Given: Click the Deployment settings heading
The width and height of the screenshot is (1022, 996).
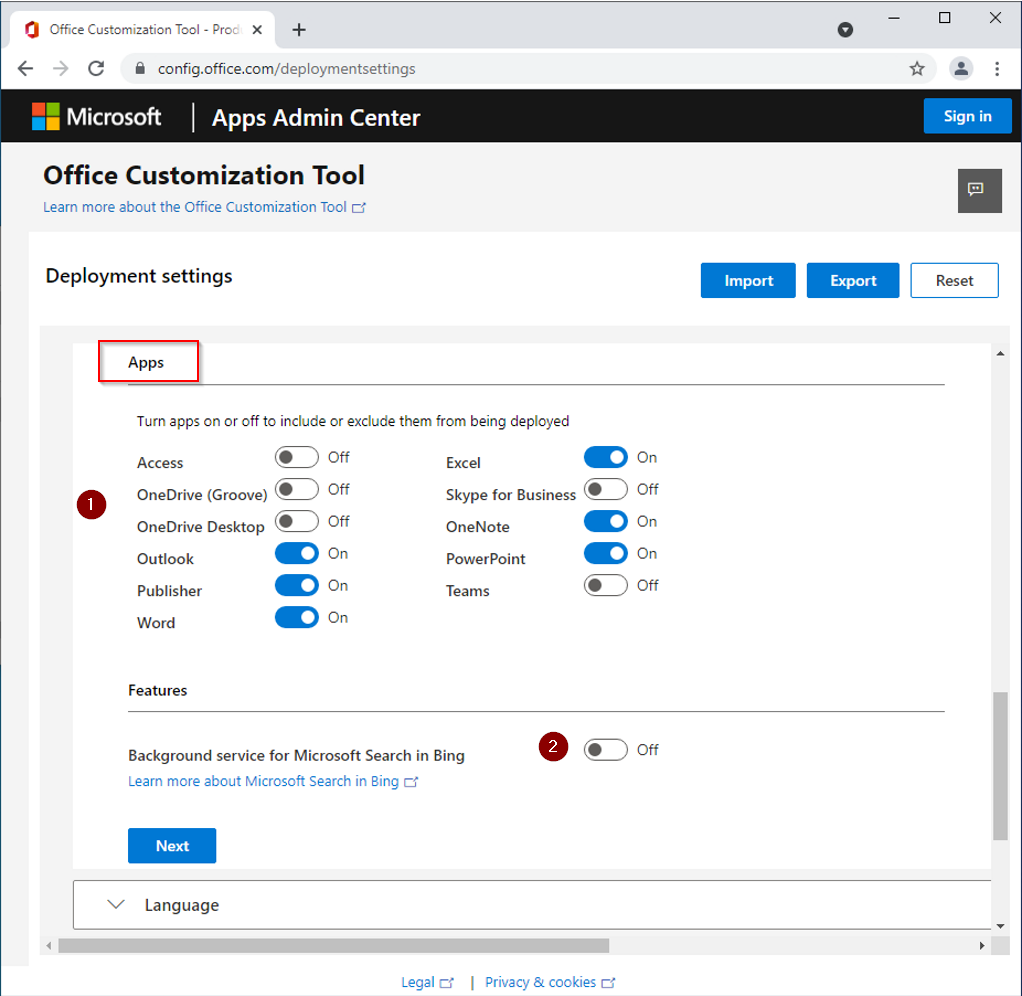Looking at the screenshot, I should pos(139,276).
